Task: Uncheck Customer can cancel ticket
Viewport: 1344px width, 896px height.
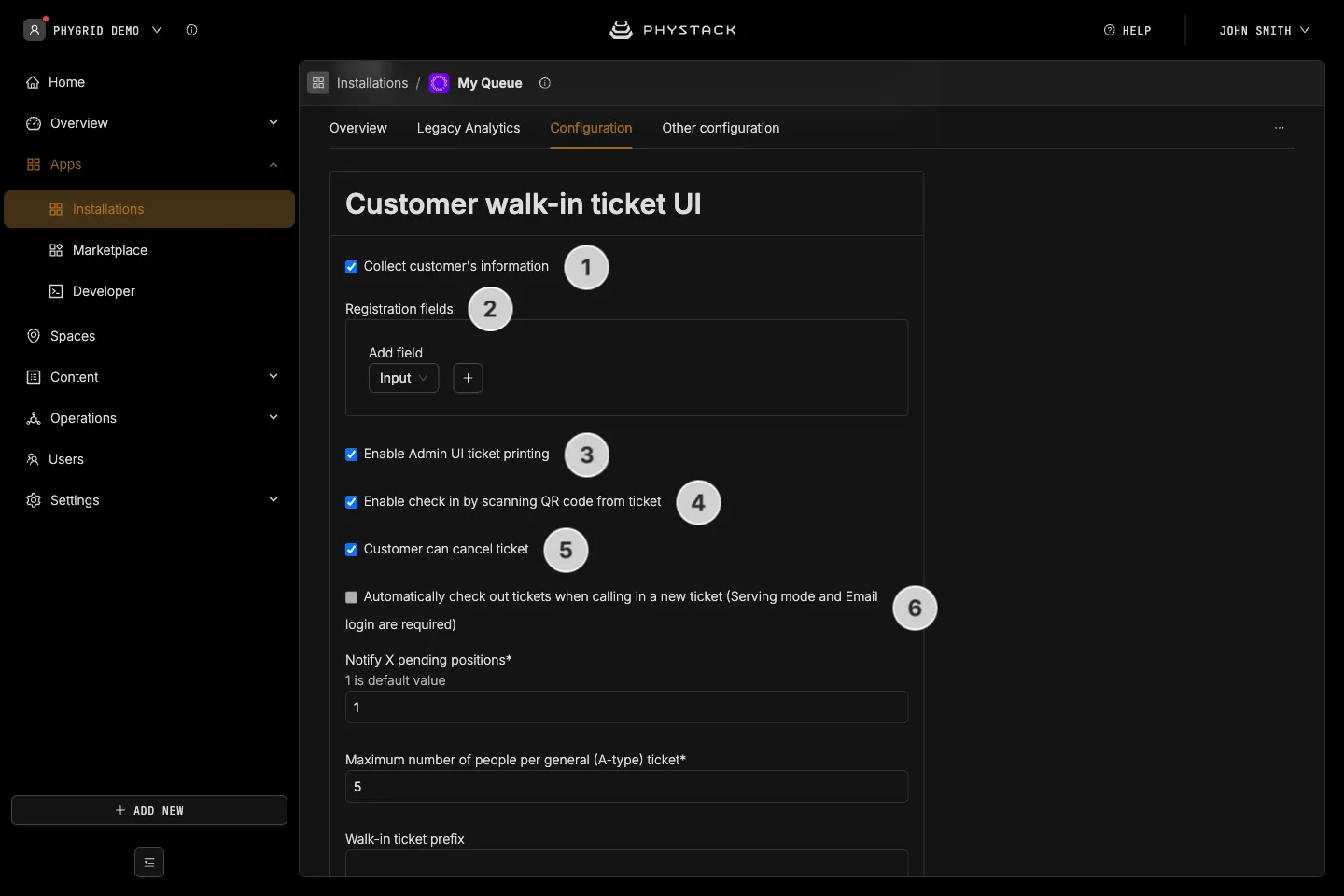Action: [x=351, y=550]
